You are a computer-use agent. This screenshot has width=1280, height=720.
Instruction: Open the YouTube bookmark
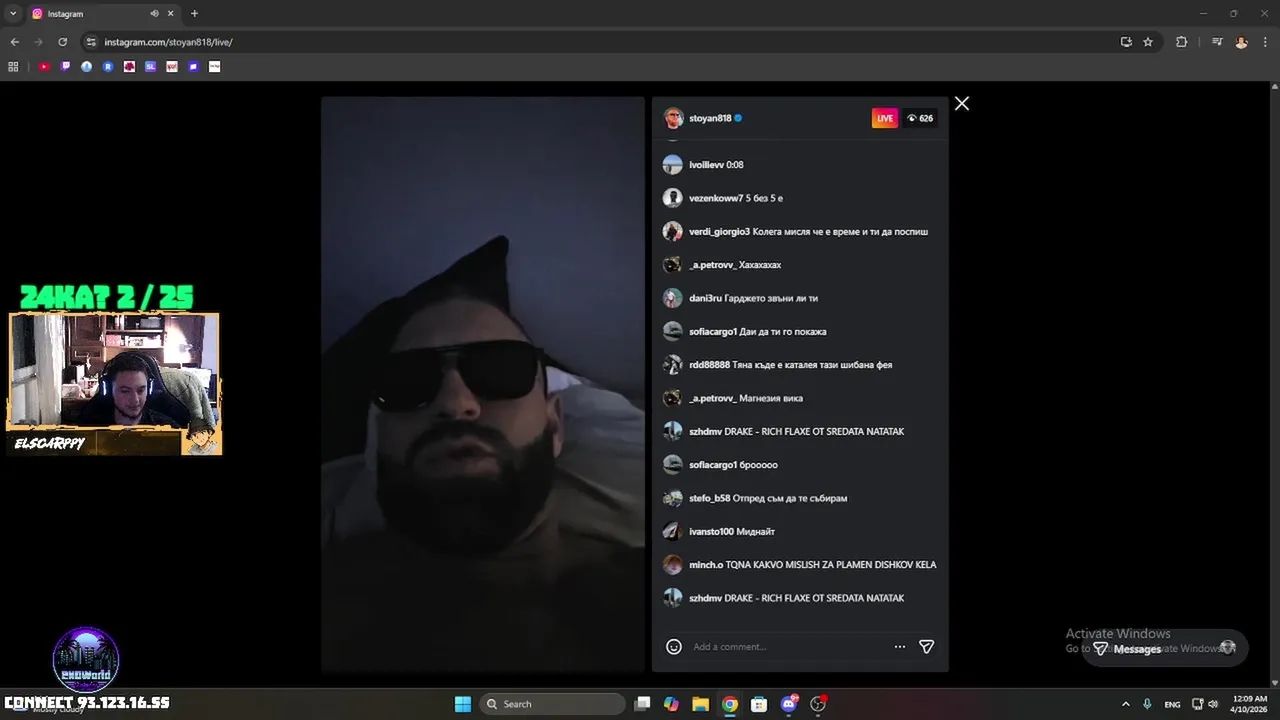[44, 67]
